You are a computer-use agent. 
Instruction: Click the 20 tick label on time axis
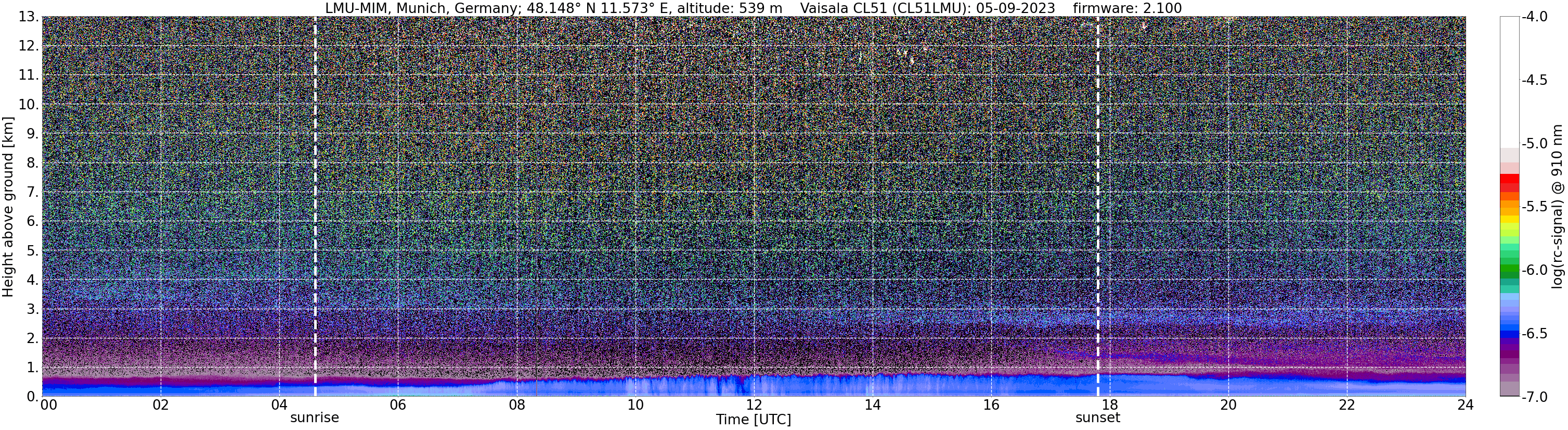[1228, 405]
